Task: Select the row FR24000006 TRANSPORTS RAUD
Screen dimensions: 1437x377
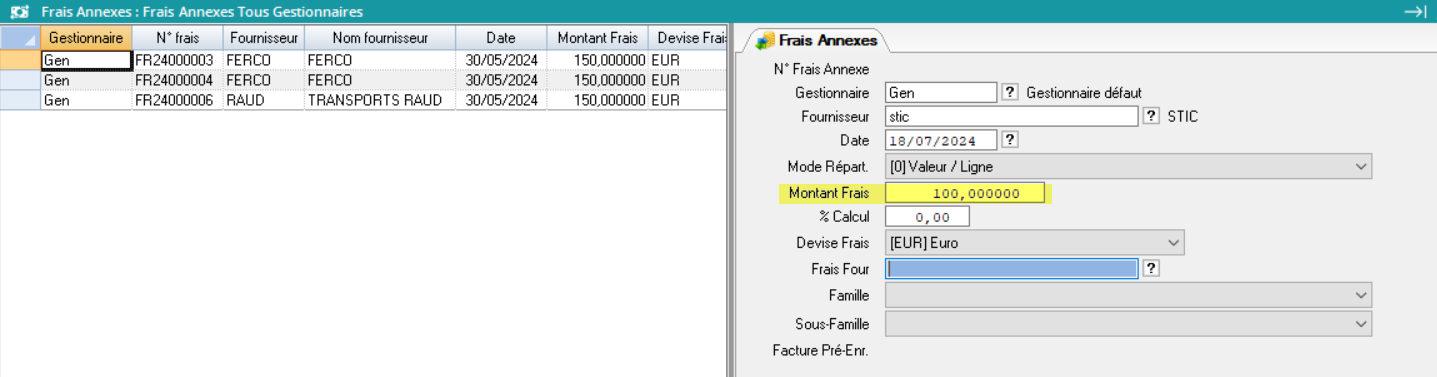Action: coord(363,100)
